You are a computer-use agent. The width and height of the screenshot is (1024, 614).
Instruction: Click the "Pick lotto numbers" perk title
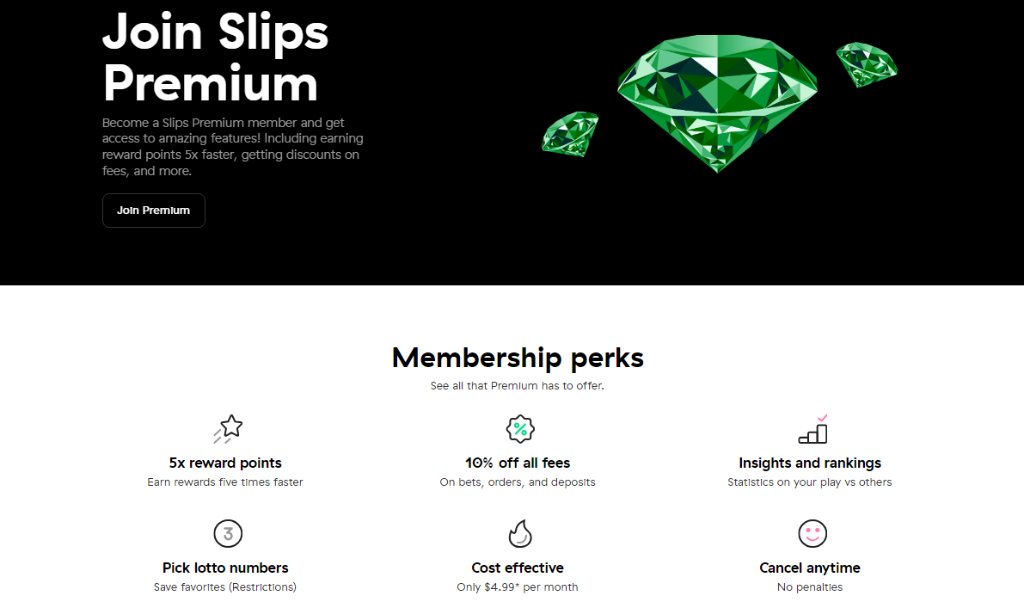(225, 568)
